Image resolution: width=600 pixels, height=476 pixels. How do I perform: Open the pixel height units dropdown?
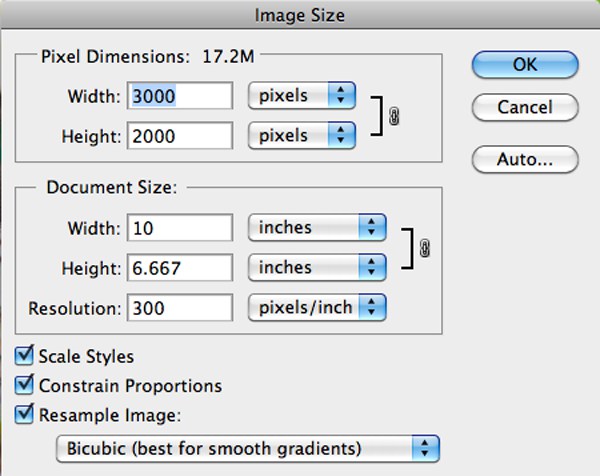click(302, 135)
